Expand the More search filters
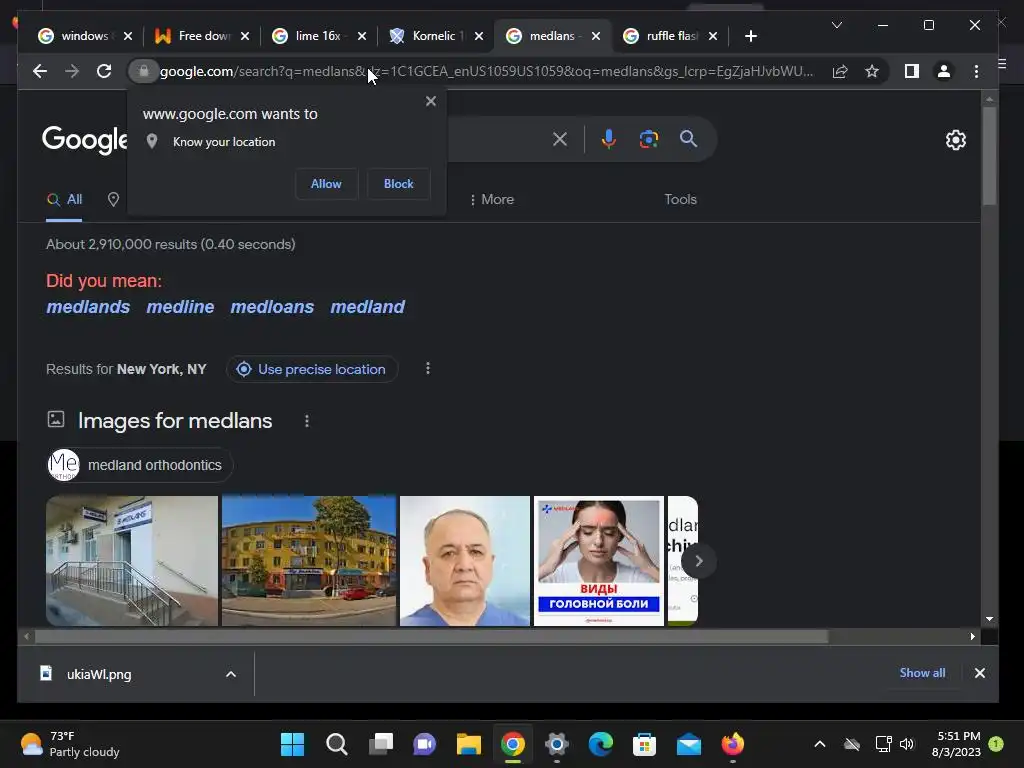This screenshot has height=768, width=1024. 492,200
